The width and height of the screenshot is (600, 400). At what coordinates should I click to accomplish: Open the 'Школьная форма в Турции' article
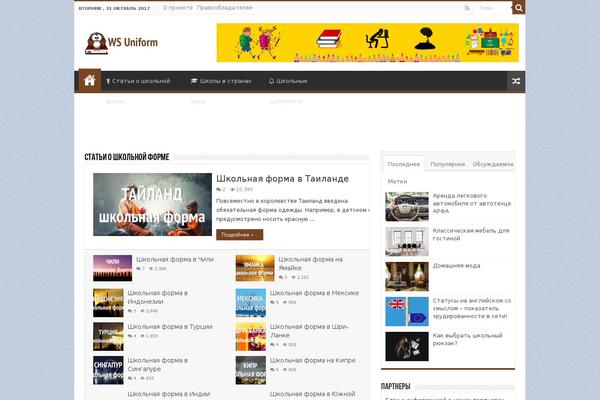(170, 327)
